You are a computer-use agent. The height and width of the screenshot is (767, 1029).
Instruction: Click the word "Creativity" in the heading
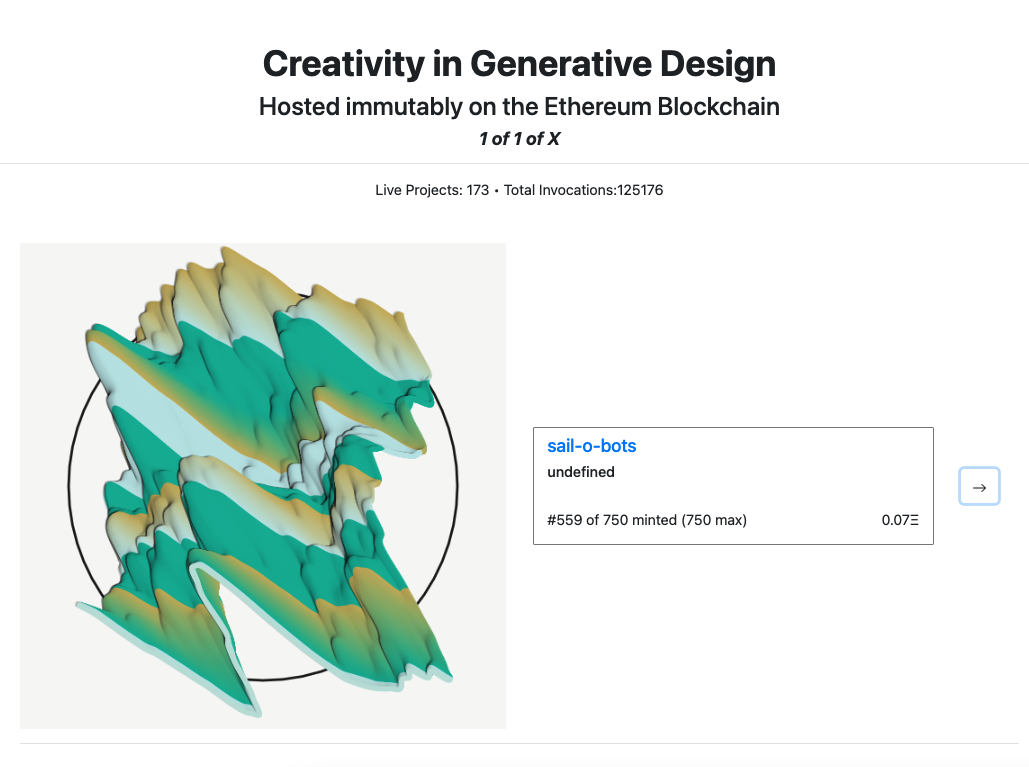click(344, 64)
